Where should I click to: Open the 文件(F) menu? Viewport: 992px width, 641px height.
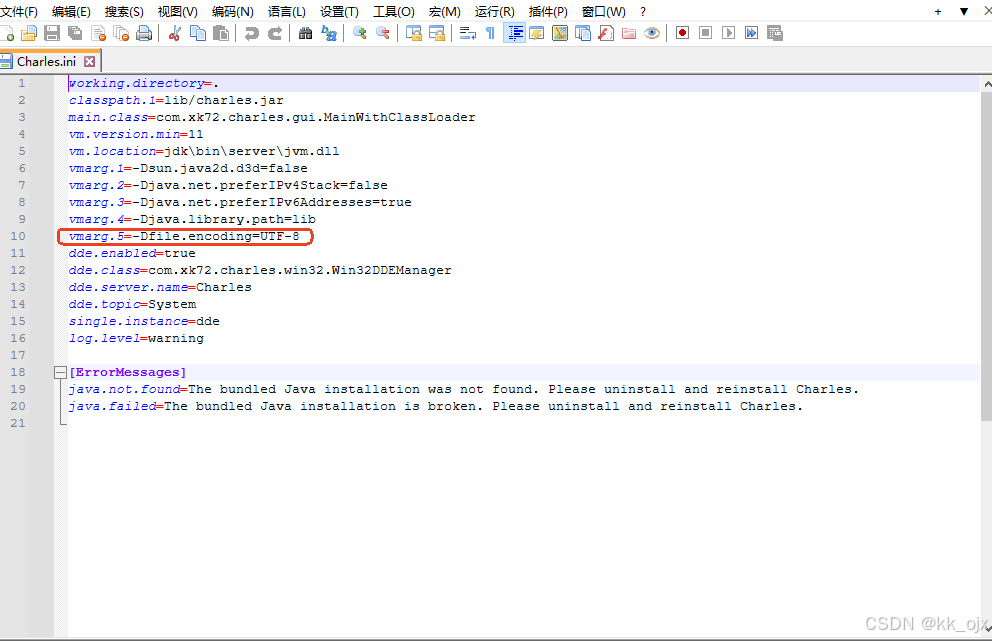coord(19,11)
